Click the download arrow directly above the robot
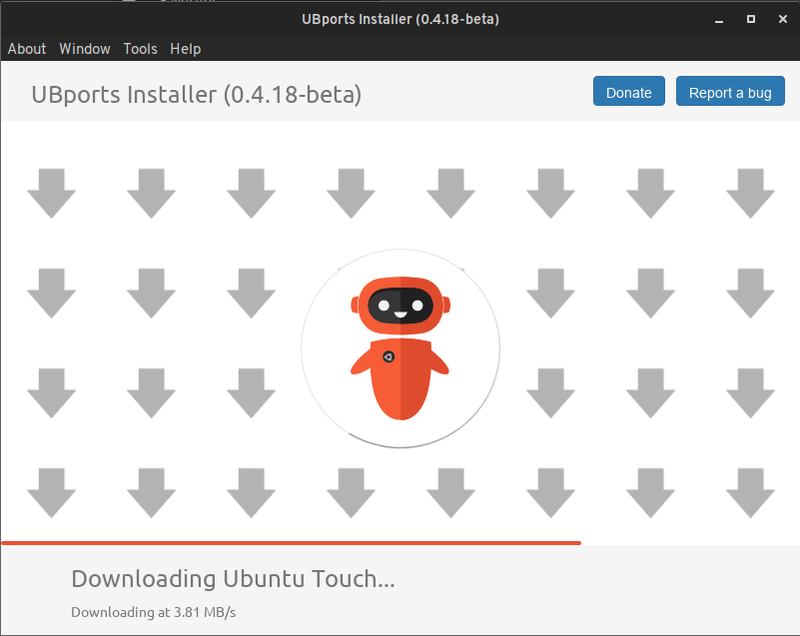 coord(351,193)
